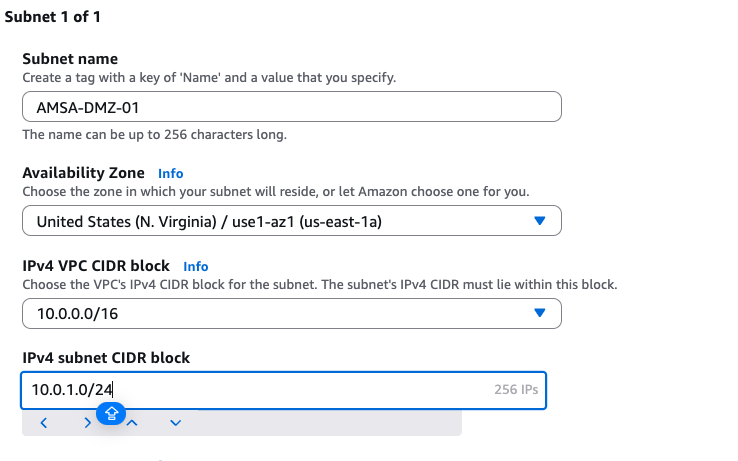Click the Subnet name label
The width and height of the screenshot is (738, 461).
pyautogui.click(x=70, y=59)
